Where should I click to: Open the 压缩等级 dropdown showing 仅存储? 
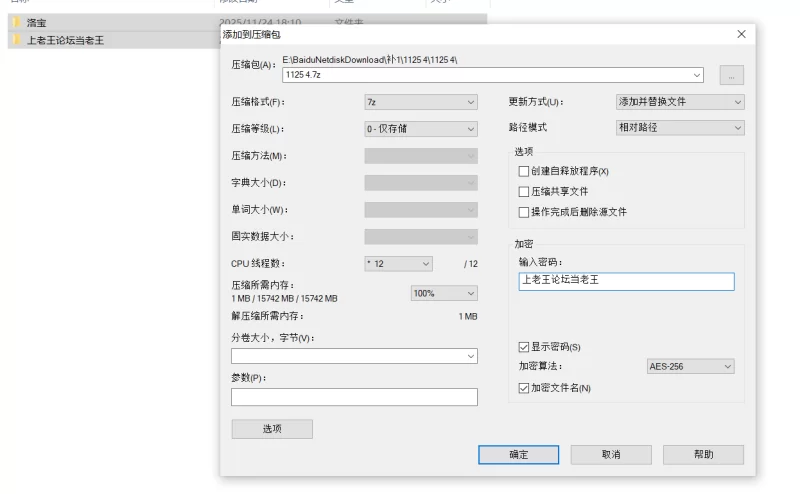click(421, 129)
